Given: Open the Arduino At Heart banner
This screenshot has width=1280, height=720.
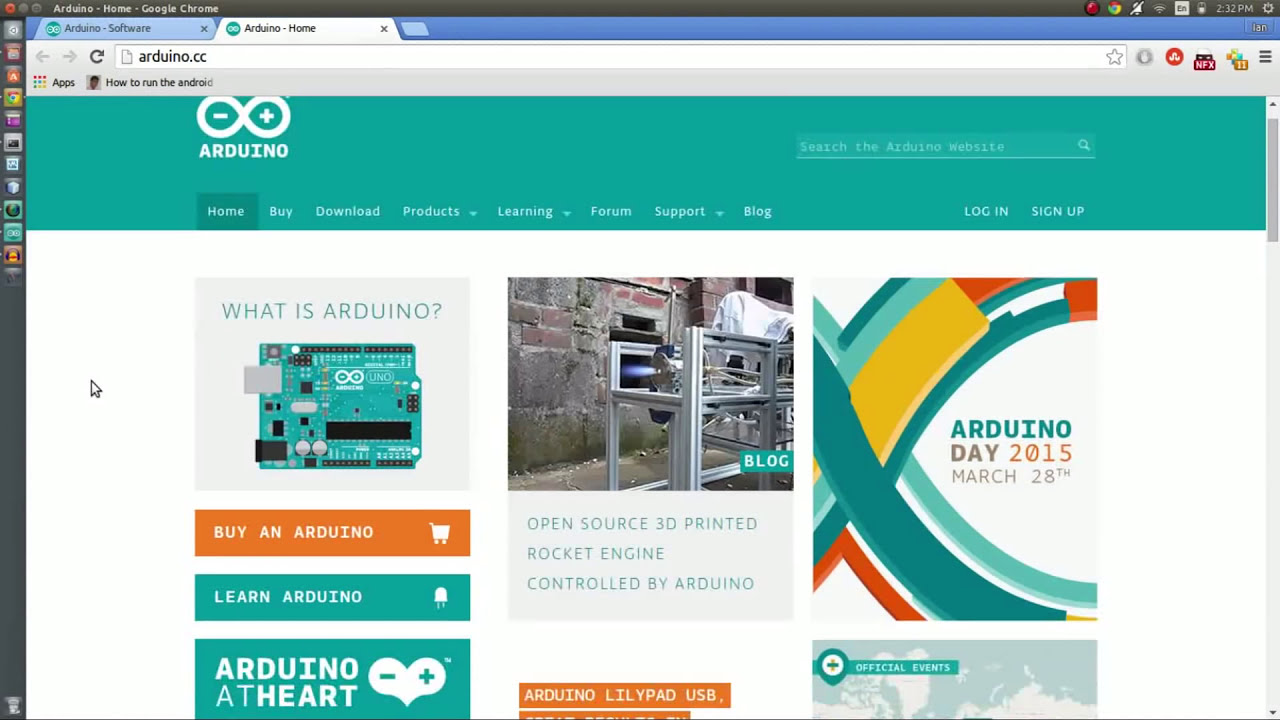Looking at the screenshot, I should 332,680.
